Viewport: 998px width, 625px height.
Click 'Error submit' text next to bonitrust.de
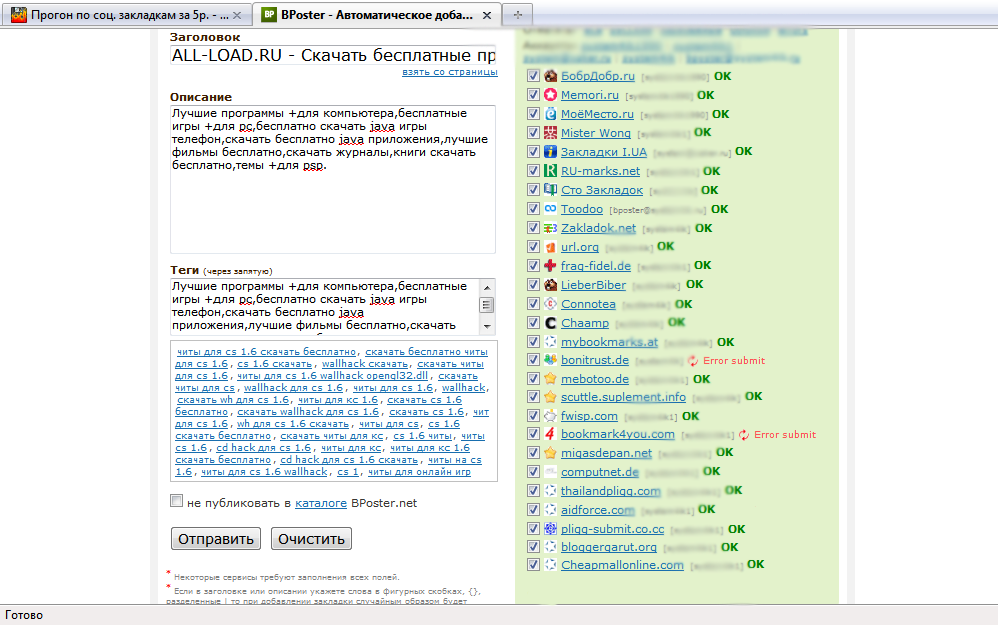pos(734,361)
